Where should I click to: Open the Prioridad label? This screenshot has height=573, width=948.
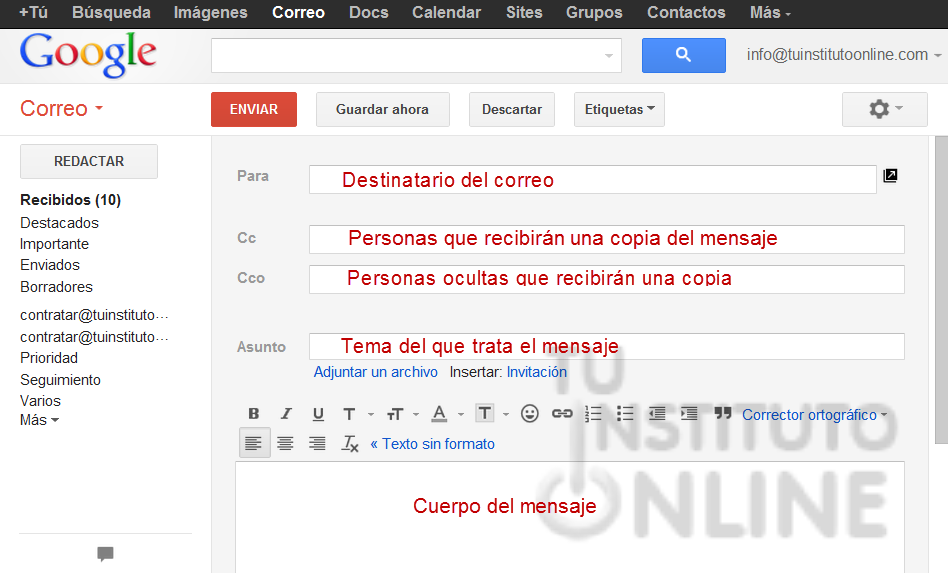[x=49, y=358]
